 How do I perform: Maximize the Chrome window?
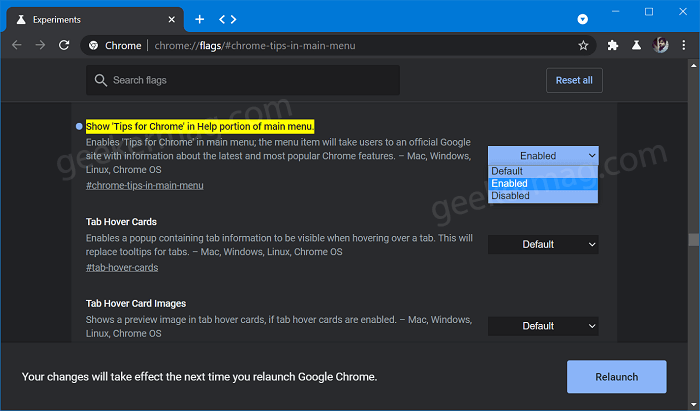649,12
